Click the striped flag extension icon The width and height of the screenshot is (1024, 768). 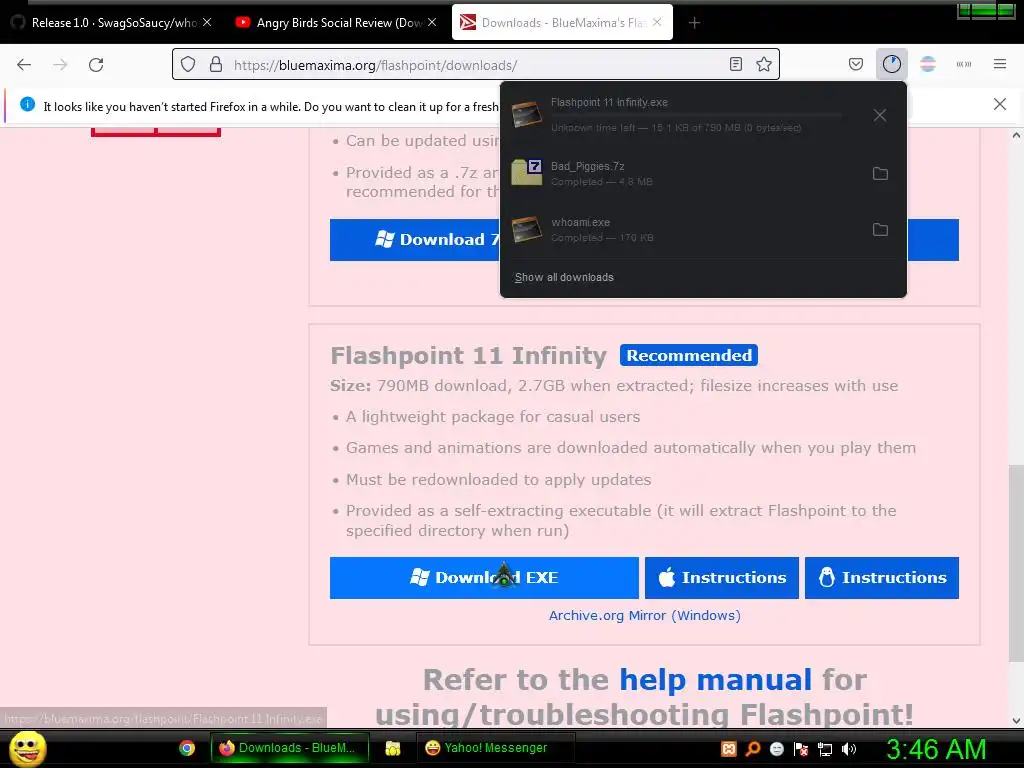click(928, 64)
